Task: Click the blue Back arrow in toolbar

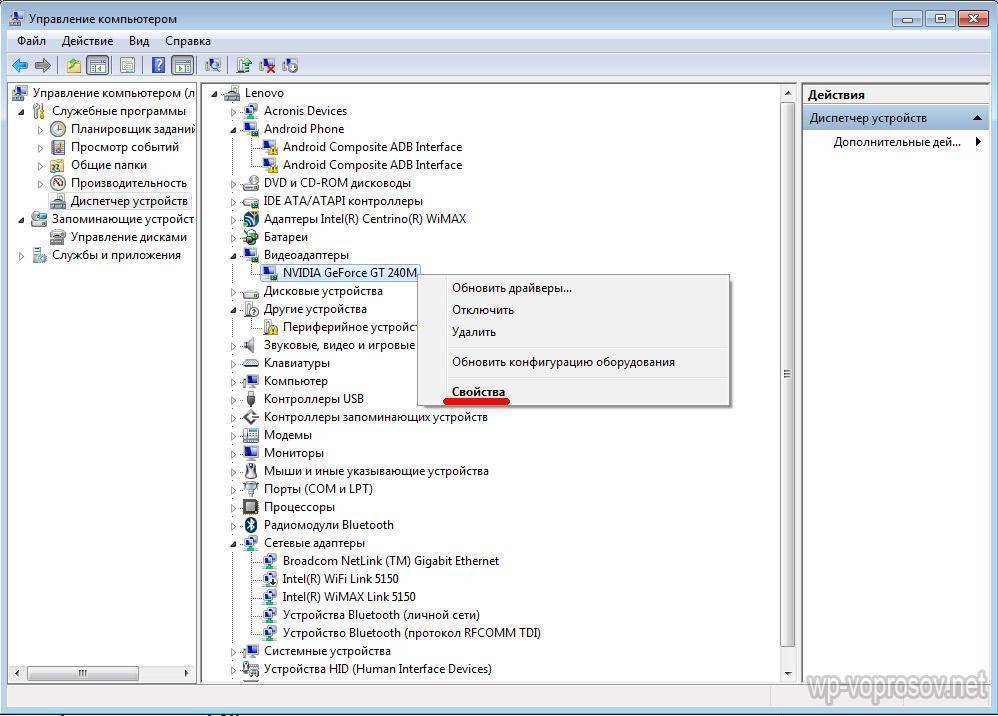Action: (20, 66)
